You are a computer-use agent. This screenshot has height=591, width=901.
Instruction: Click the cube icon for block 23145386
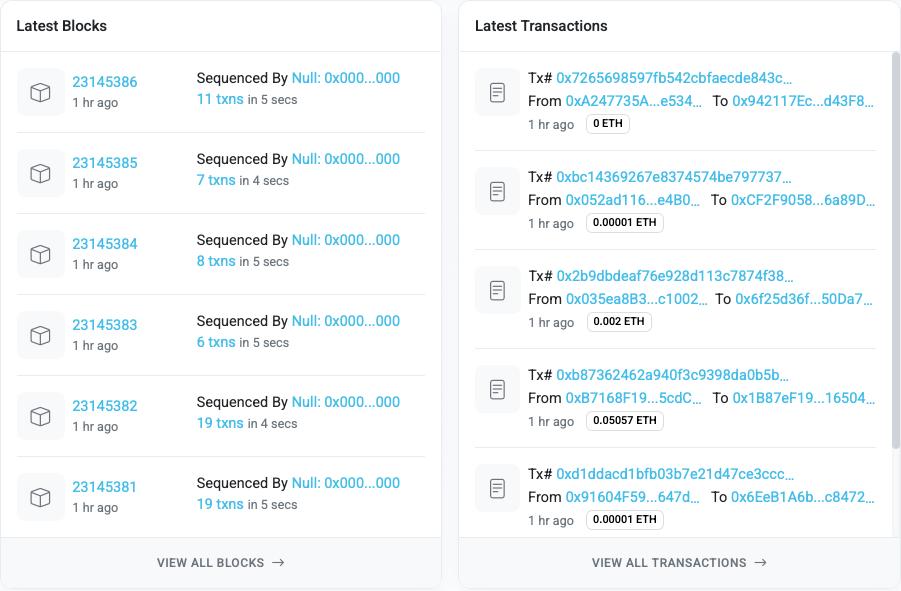[40, 92]
